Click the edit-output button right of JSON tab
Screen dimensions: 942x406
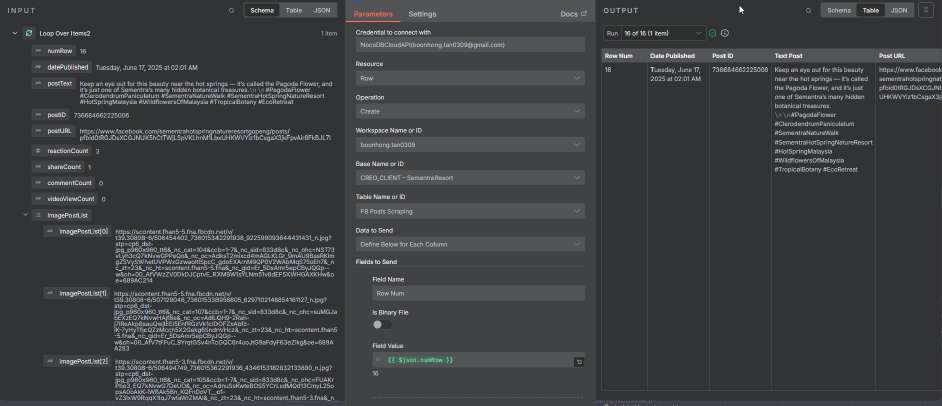point(926,10)
